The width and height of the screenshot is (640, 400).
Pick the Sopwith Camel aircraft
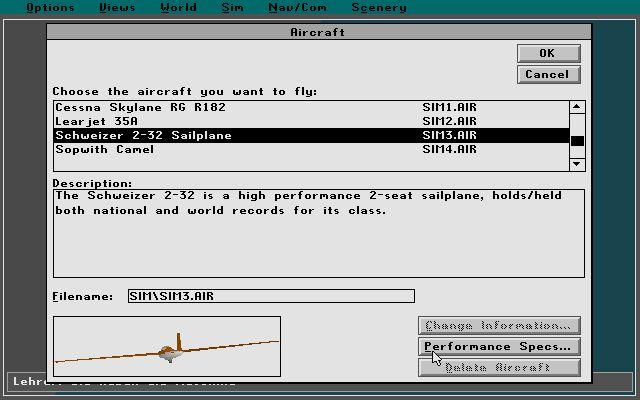point(311,149)
